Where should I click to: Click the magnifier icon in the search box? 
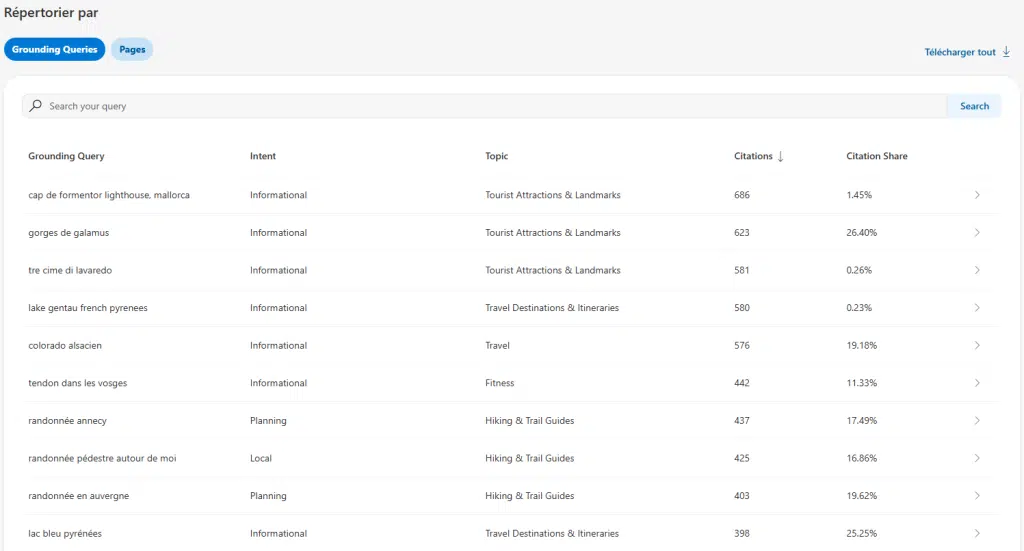click(36, 105)
